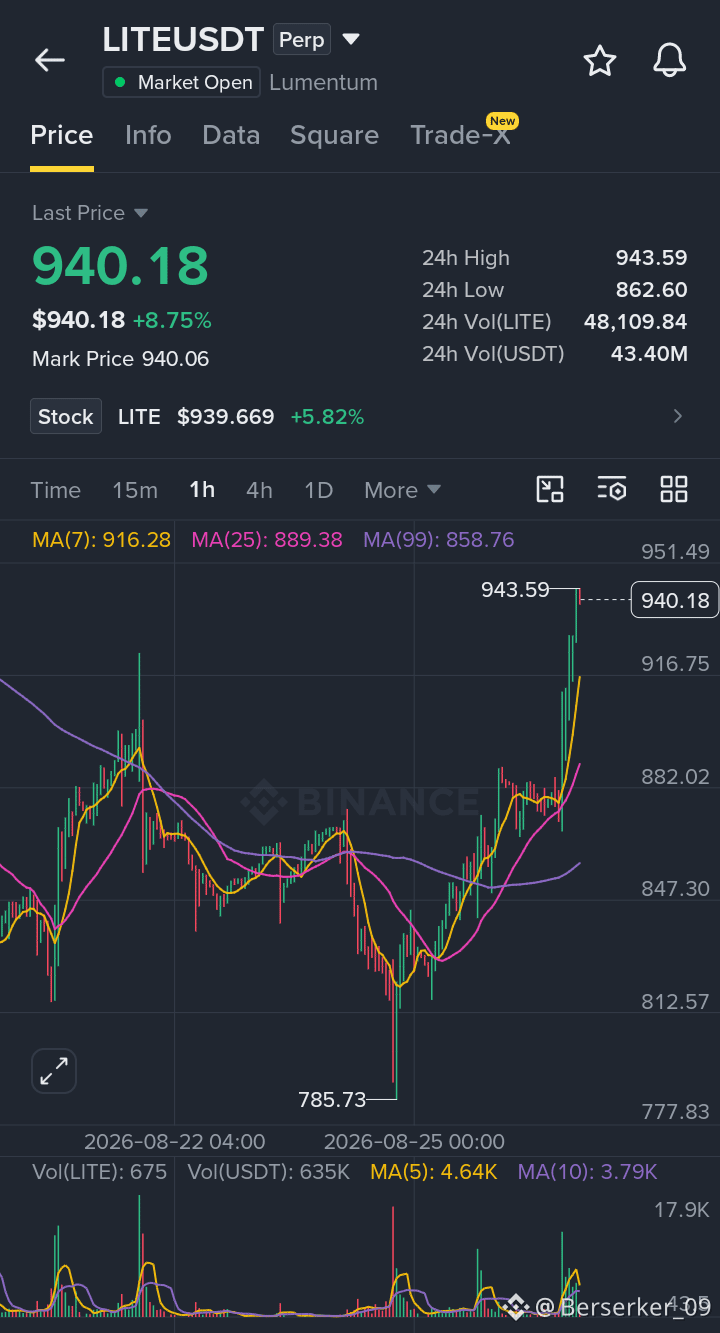
Task: Tap the MA(25): 889.38 indicator label
Action: click(267, 540)
